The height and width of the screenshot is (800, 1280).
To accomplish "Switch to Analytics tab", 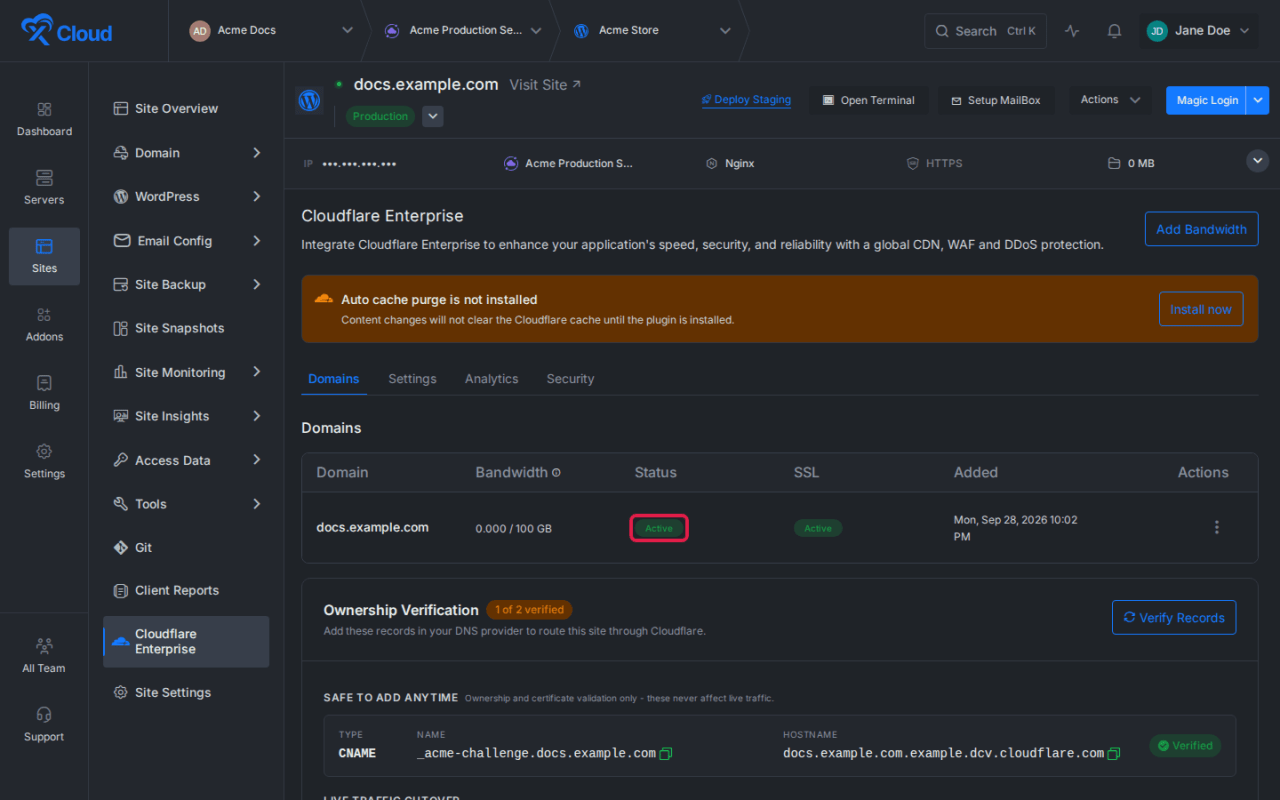I will point(491,379).
